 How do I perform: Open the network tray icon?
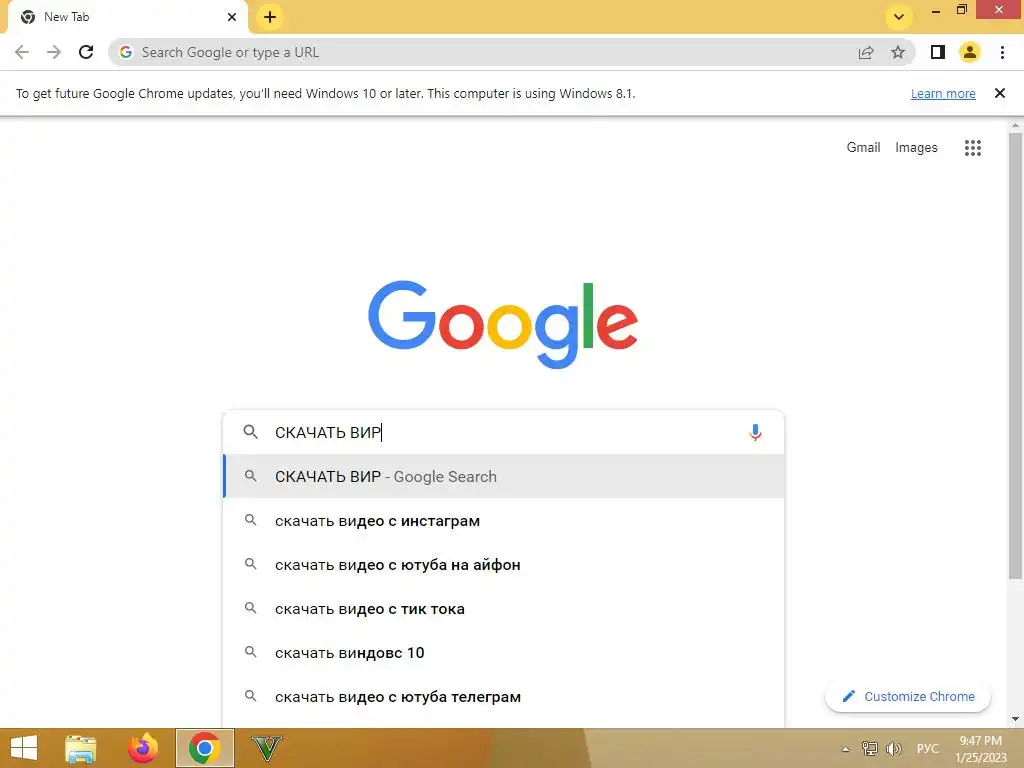coord(869,748)
